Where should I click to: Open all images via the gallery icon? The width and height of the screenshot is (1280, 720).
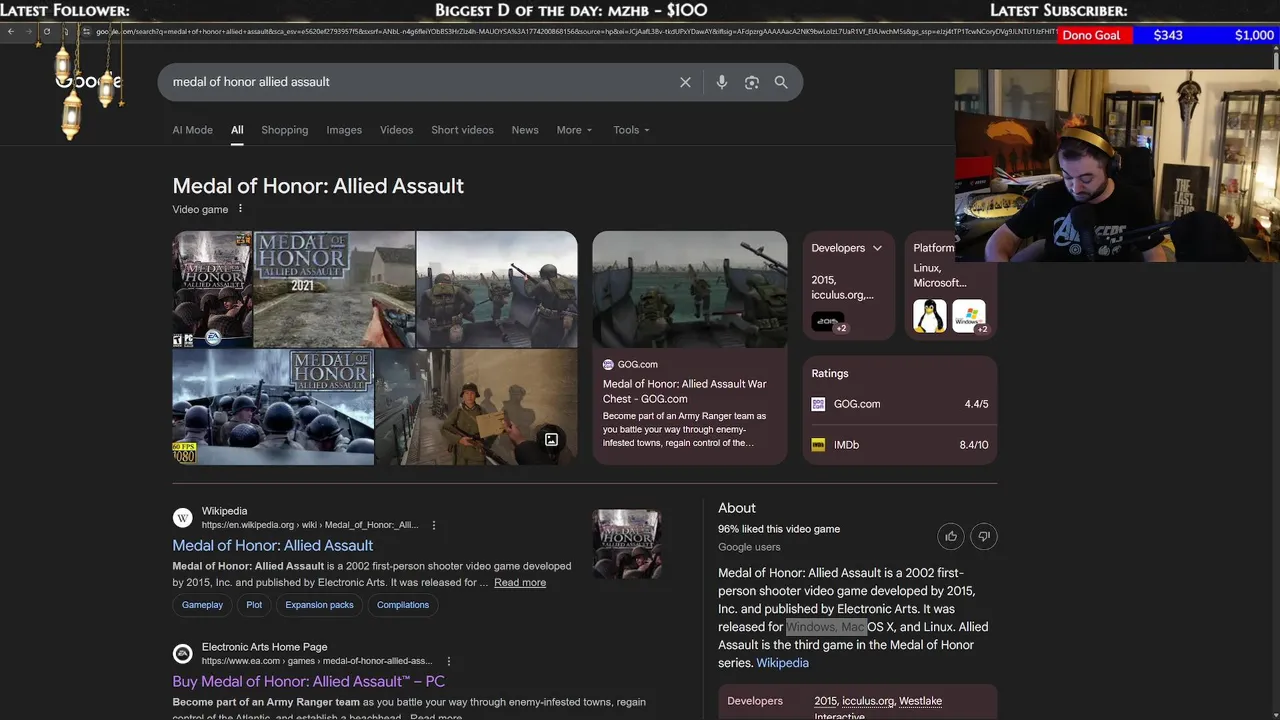pyautogui.click(x=551, y=439)
